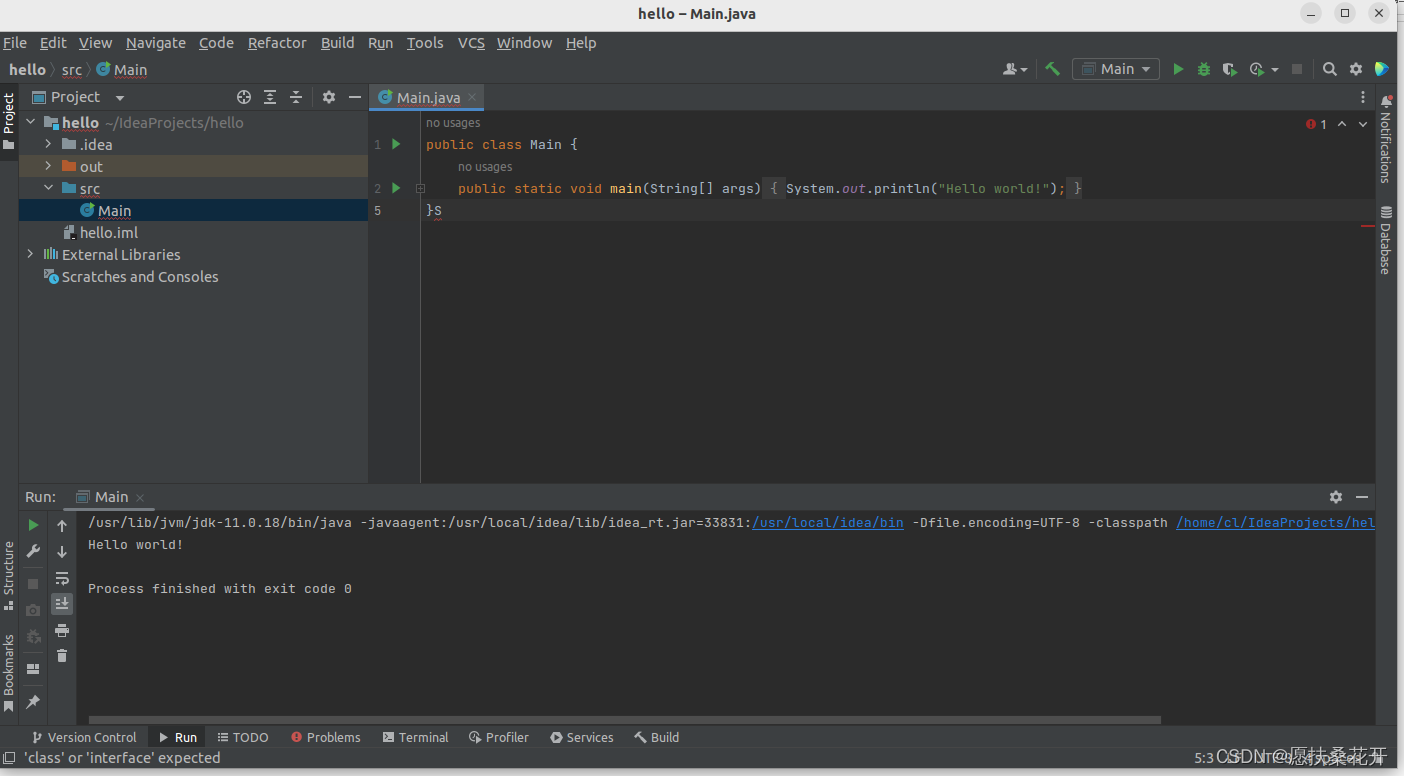Unfold the main method code block
The height and width of the screenshot is (776, 1404).
(421, 188)
